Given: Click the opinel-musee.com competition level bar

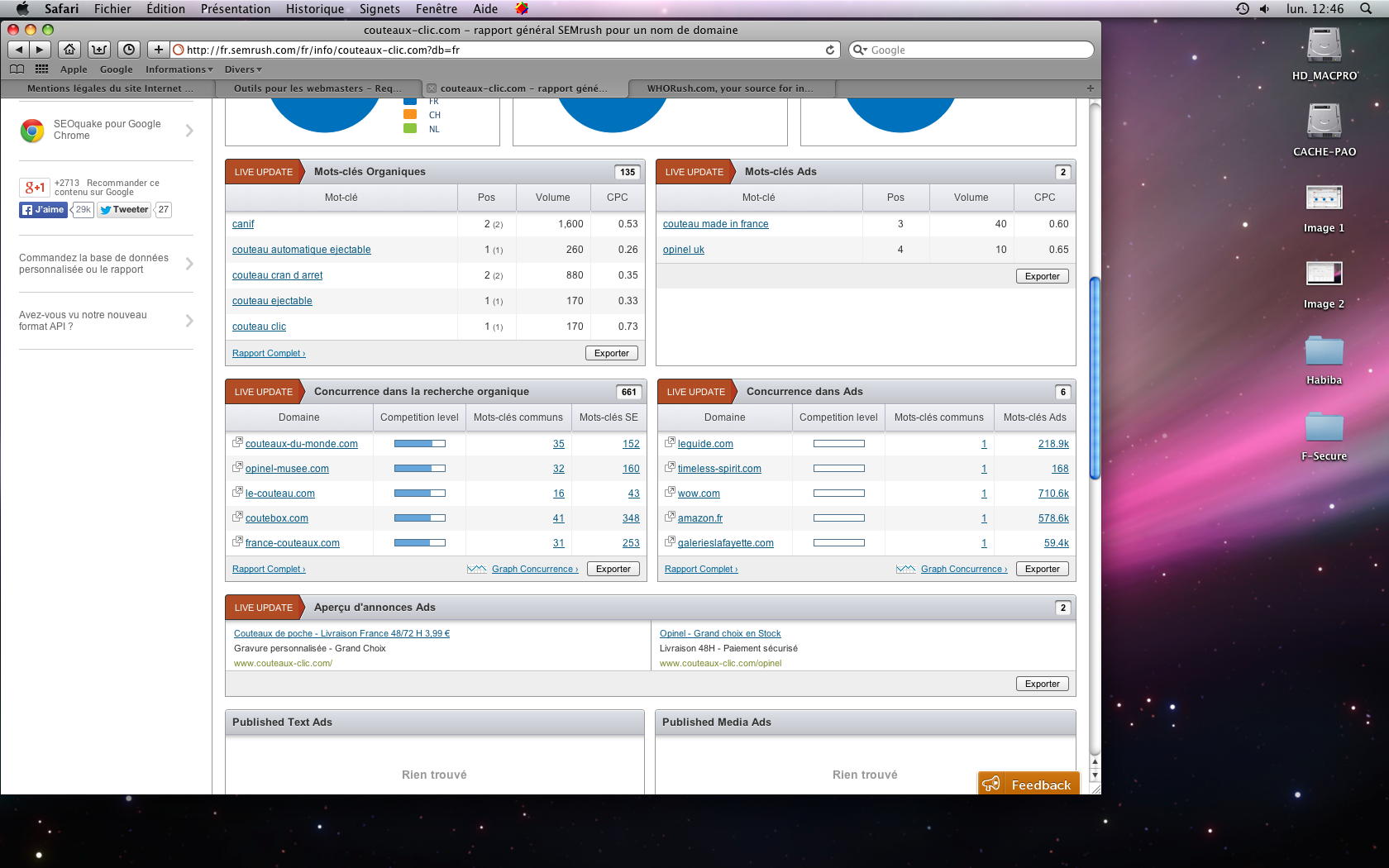Looking at the screenshot, I should pos(419,469).
